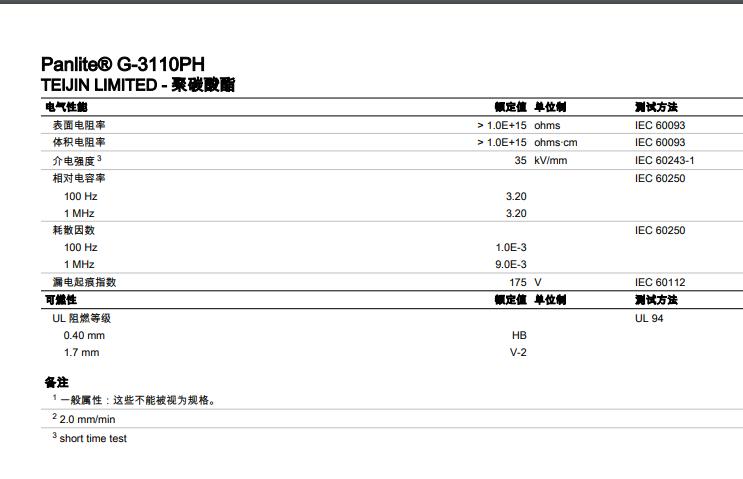Viewport: 743px width, 479px height.
Task: Click the 相对电容率 row label
Action: [x=79, y=178]
